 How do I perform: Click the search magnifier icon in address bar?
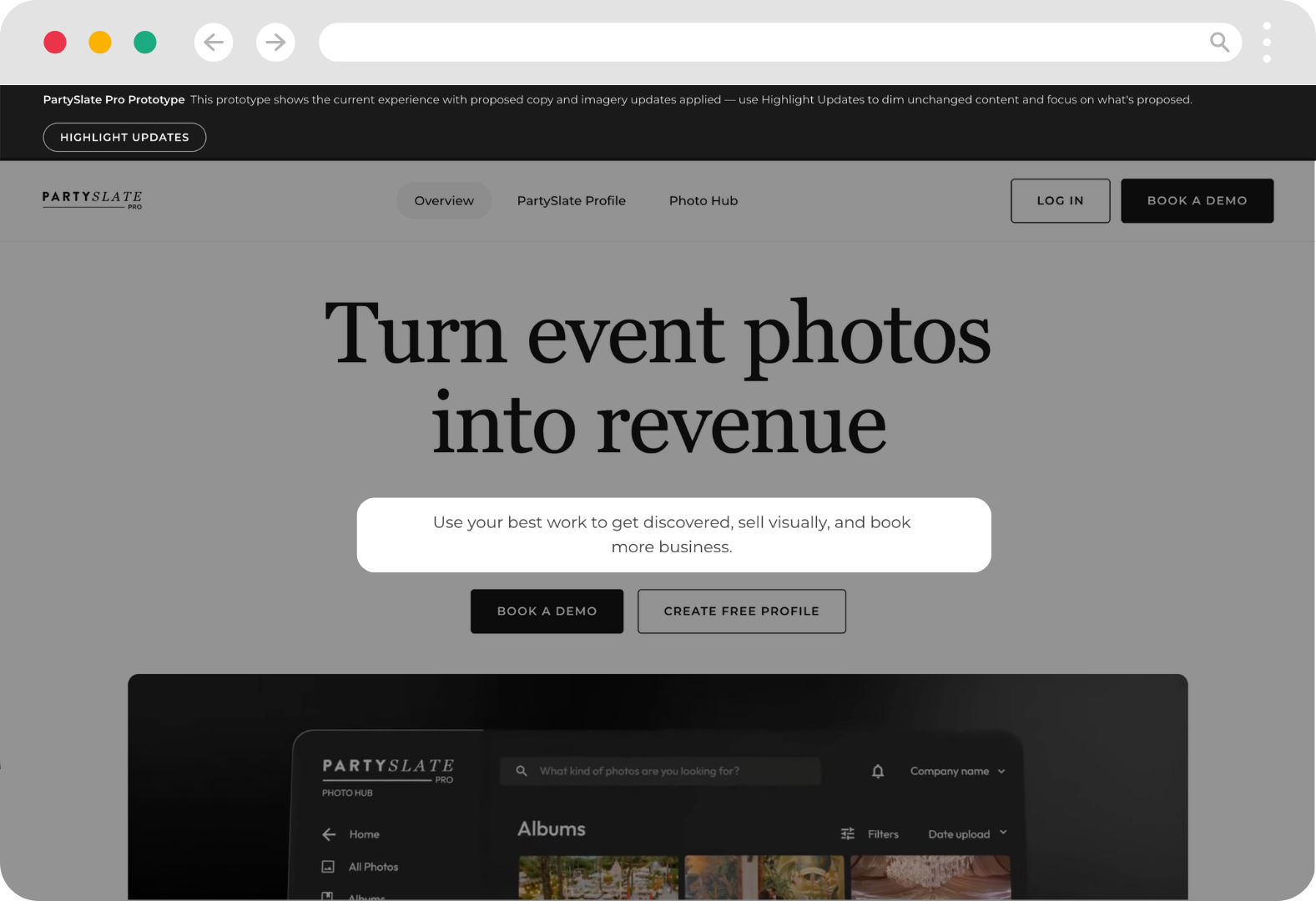coord(1219,42)
